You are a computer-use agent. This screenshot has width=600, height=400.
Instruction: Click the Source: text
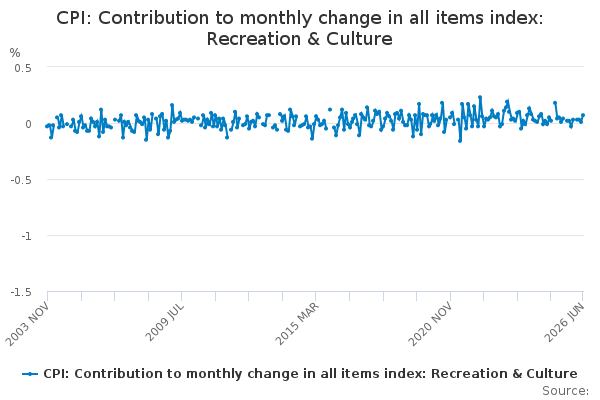565,391
